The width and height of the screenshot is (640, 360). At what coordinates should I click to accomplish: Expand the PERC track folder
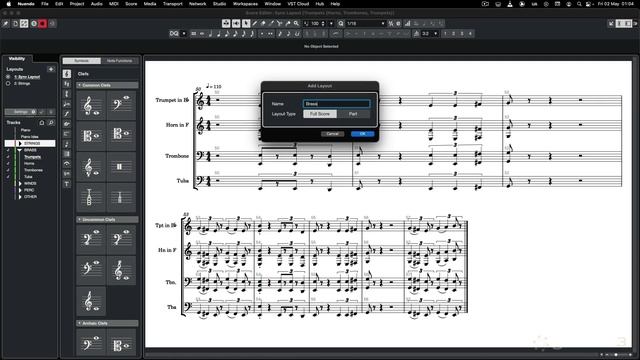pyautogui.click(x=20, y=190)
